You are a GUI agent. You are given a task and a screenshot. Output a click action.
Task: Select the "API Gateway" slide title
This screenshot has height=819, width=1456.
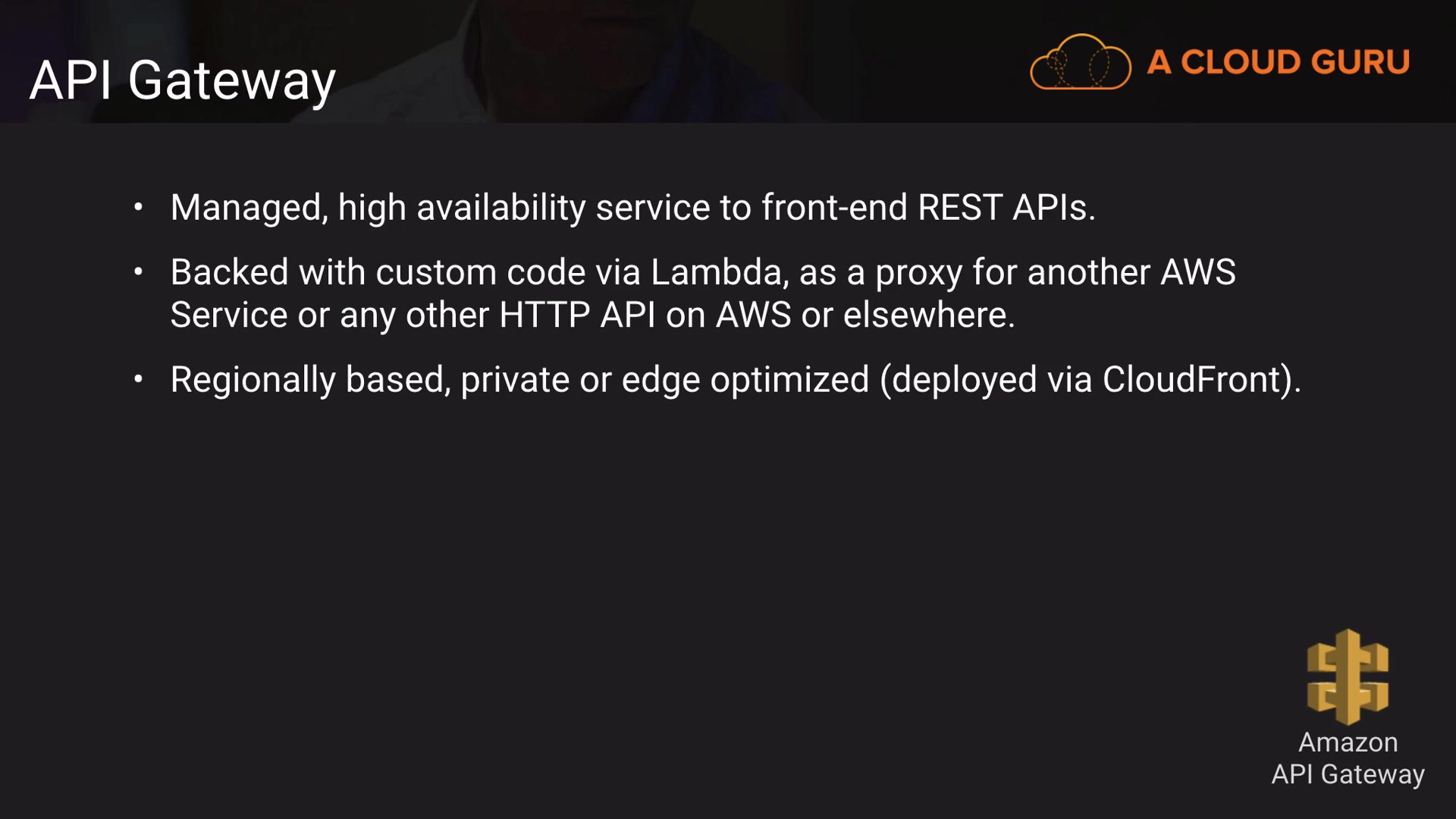[x=182, y=80]
